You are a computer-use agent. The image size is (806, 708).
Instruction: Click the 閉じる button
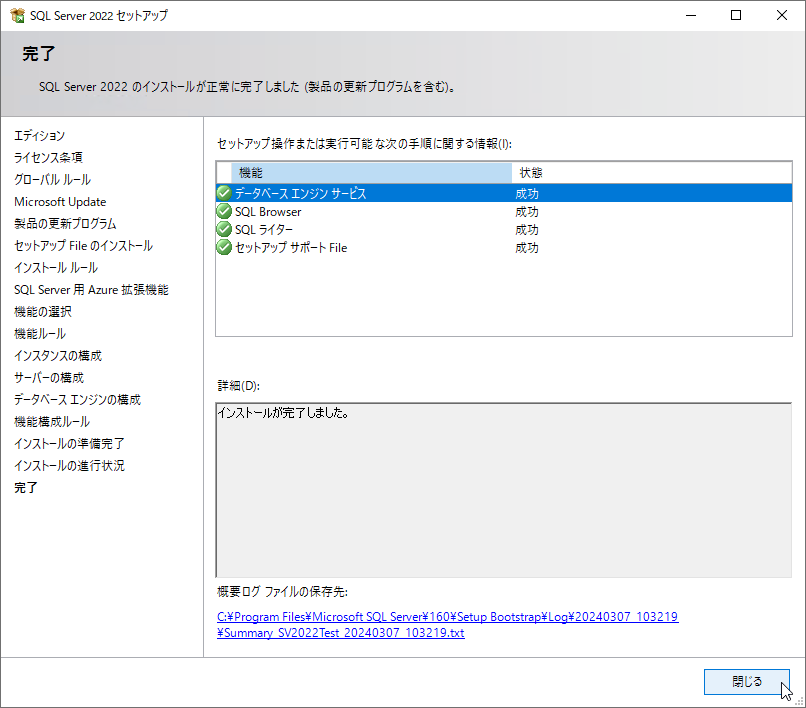pyautogui.click(x=746, y=682)
